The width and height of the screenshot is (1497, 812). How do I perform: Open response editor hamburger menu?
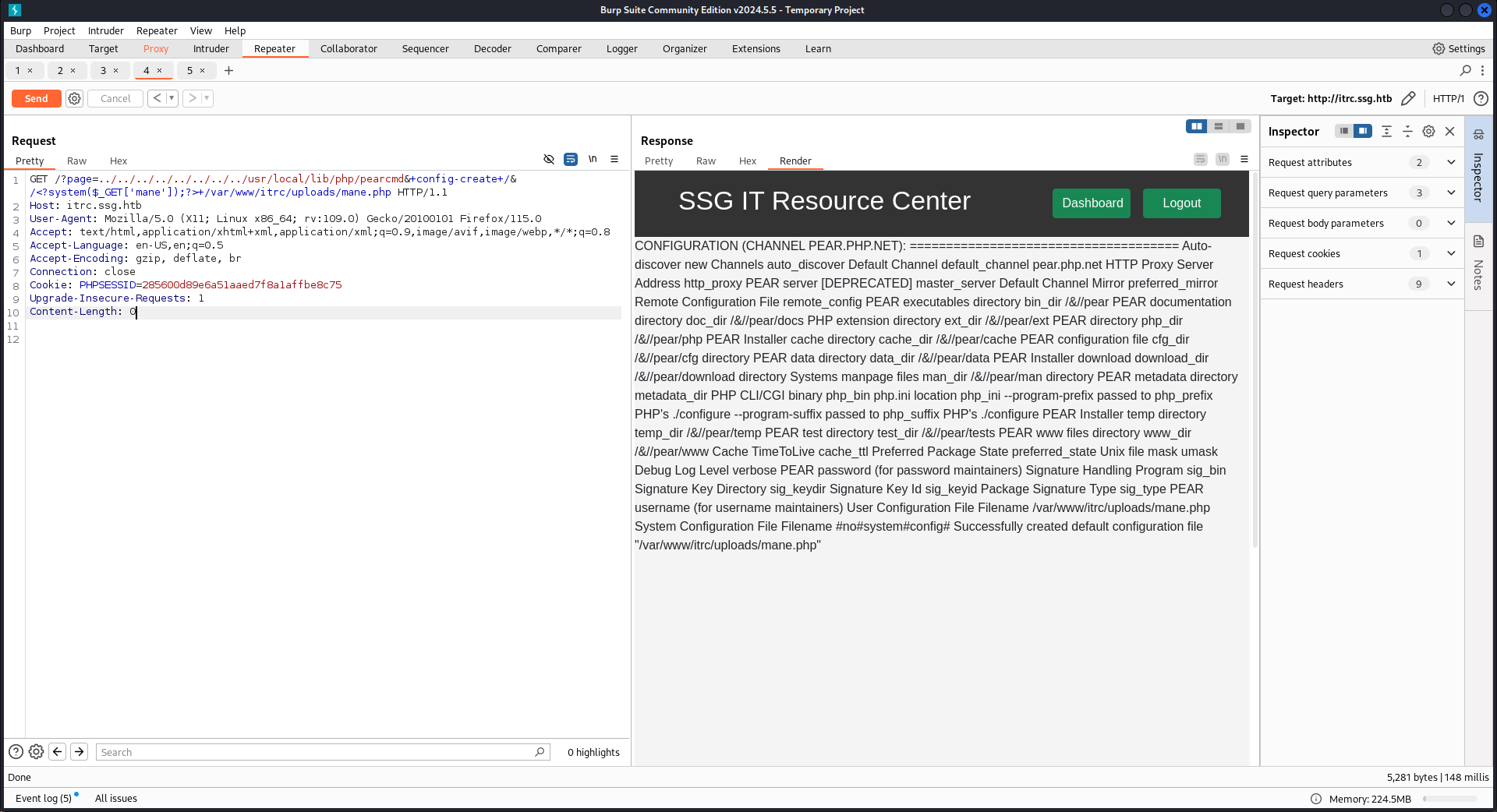[x=1244, y=159]
